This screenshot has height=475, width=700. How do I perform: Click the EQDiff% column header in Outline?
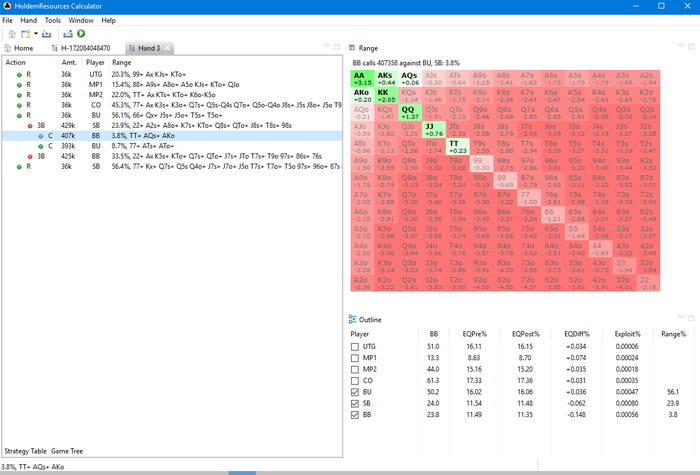coord(577,334)
